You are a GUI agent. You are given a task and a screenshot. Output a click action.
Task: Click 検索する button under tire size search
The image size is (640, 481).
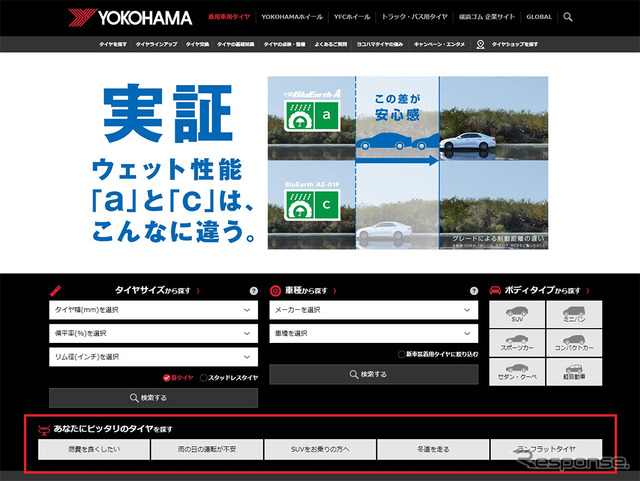153,398
